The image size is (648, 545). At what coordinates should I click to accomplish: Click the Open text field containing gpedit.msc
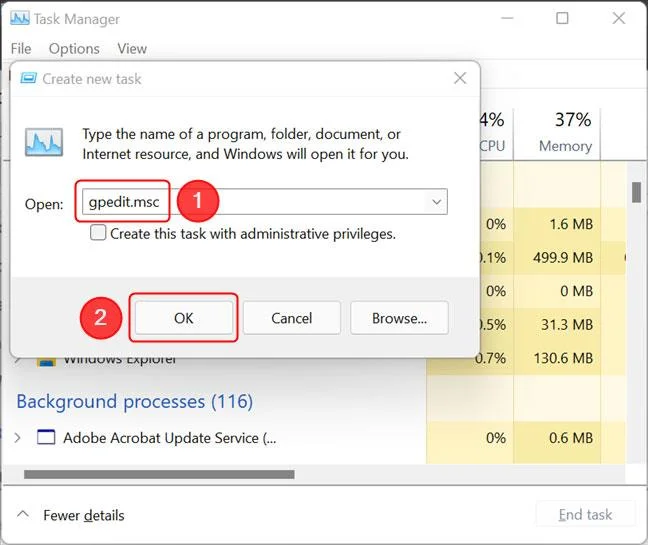coord(264,202)
